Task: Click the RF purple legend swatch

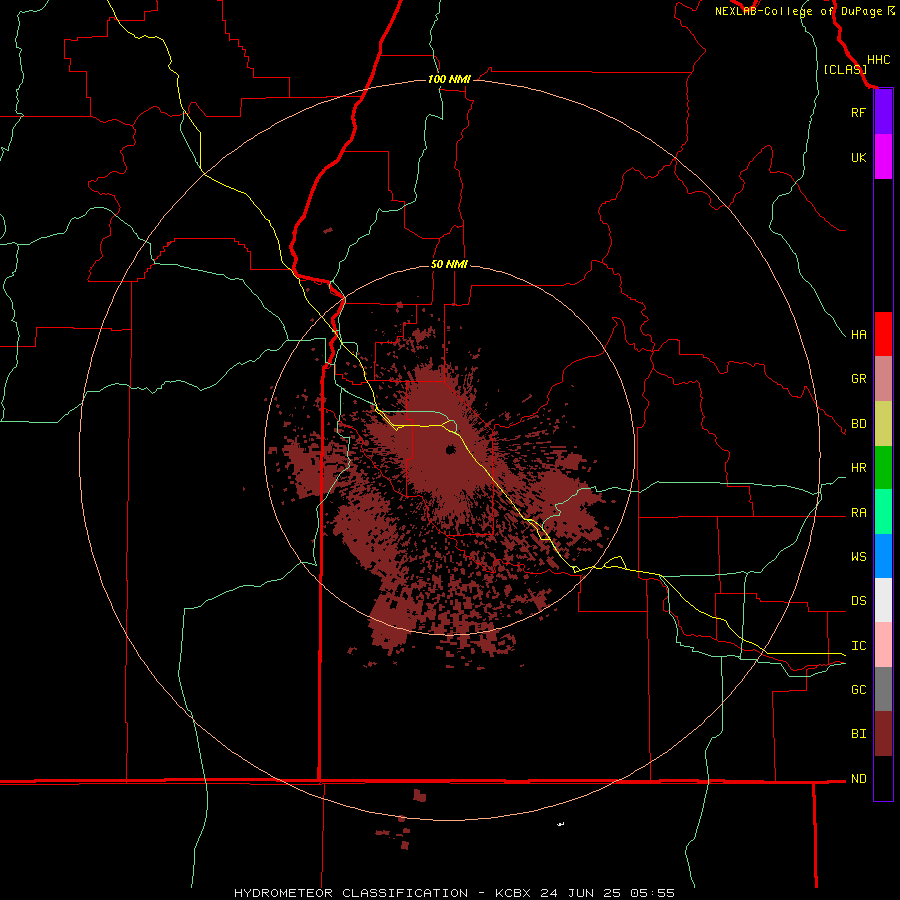Action: 883,112
